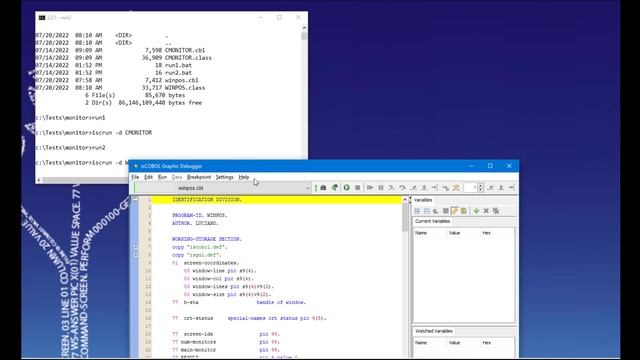Open the Run menu
The height and width of the screenshot is (360, 640).
pos(162,177)
